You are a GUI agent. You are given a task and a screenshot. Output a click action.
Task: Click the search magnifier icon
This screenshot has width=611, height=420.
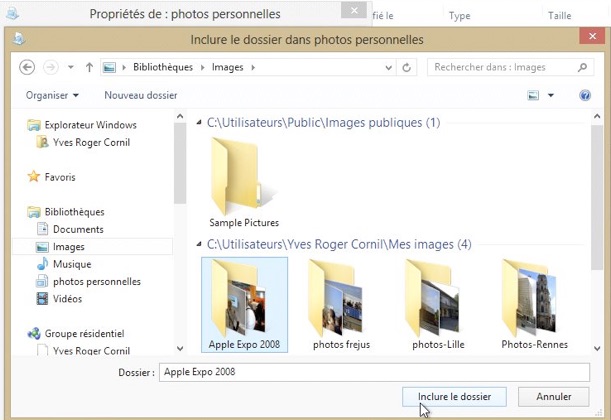point(583,67)
